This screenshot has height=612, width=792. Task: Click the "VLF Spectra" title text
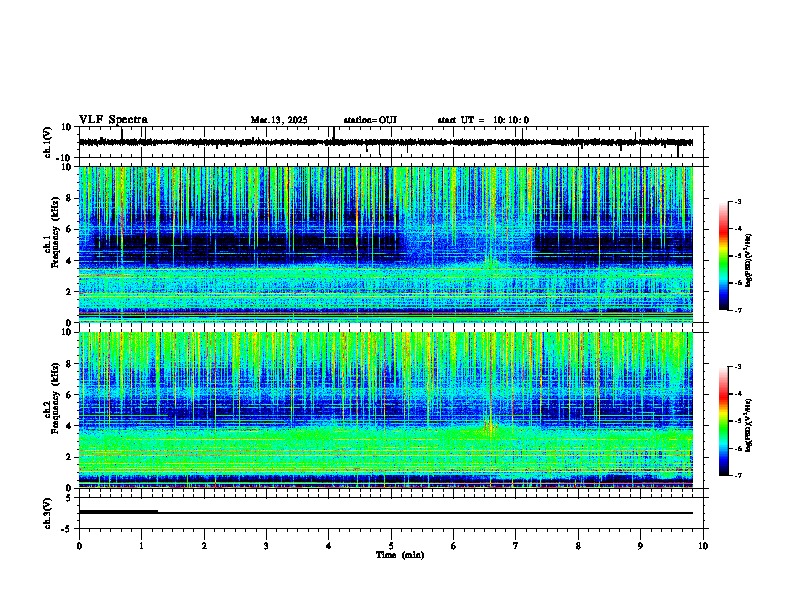[113, 120]
